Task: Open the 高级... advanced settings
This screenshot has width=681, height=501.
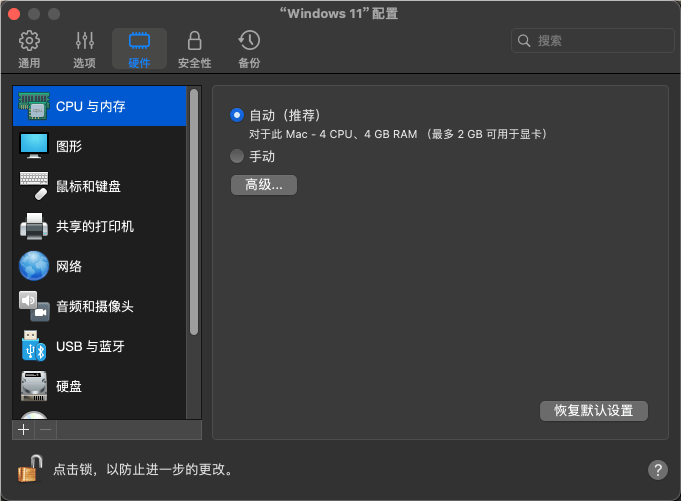Action: 264,185
